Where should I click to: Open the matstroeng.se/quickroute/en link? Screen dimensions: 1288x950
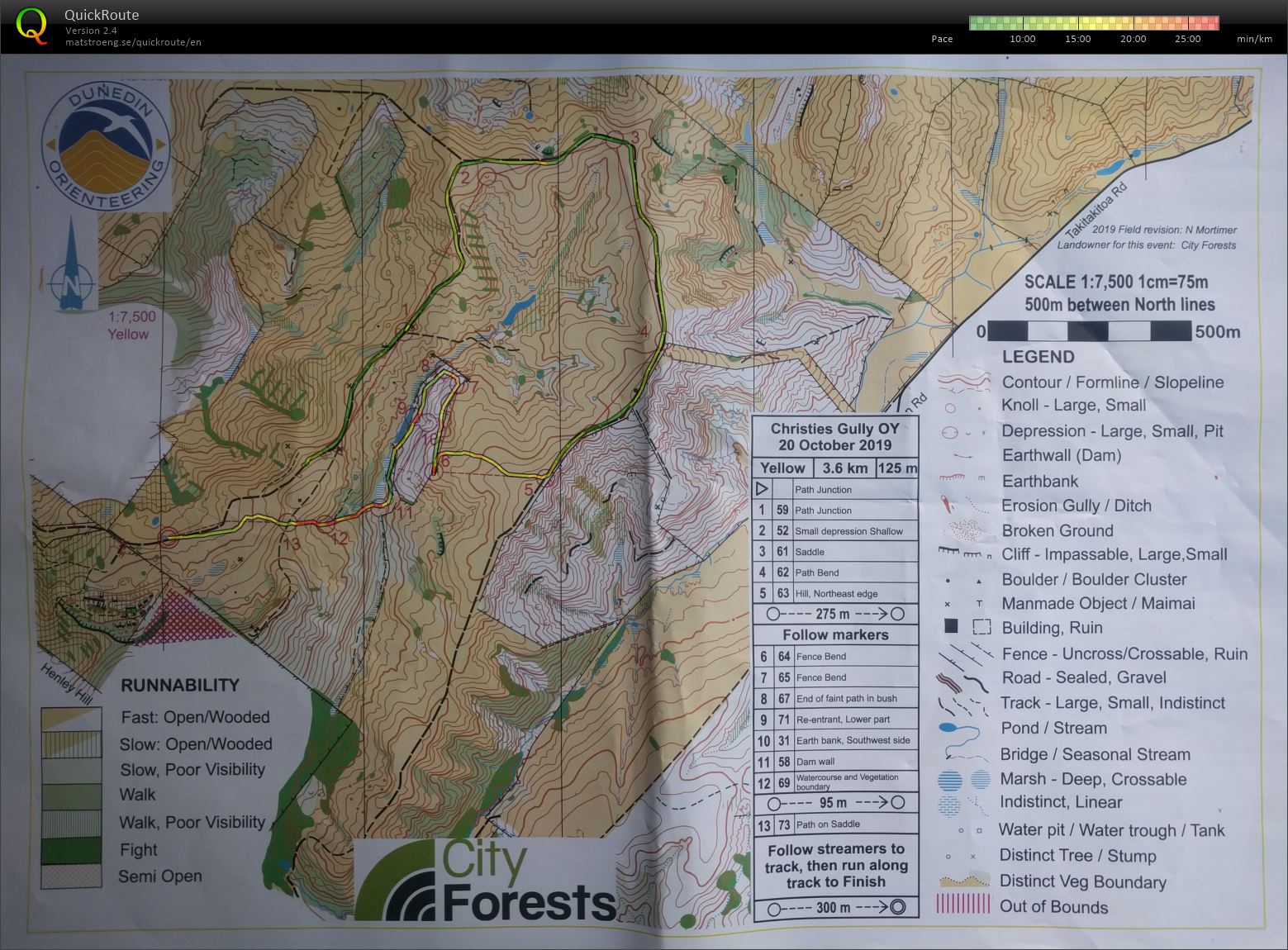133,42
